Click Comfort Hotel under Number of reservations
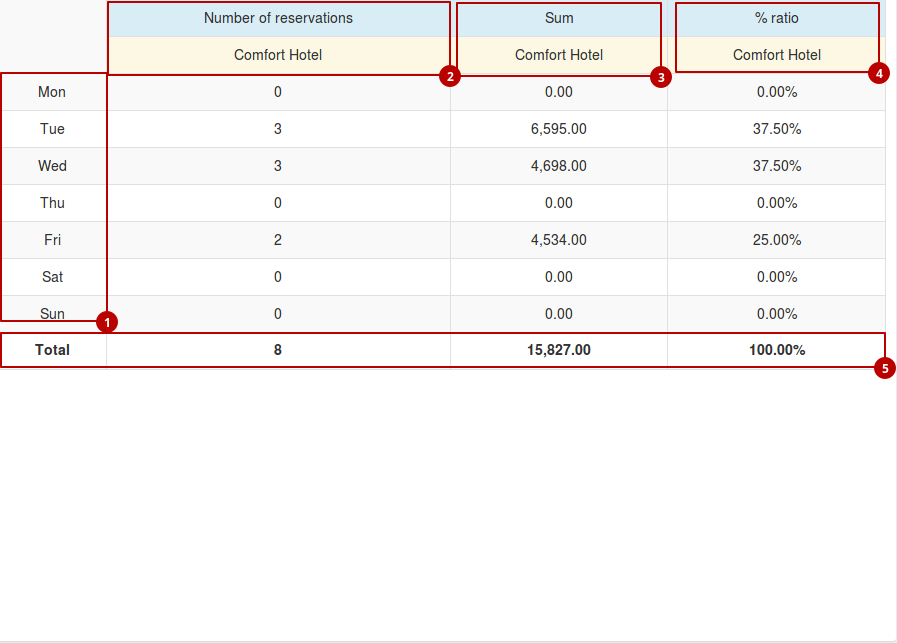The height and width of the screenshot is (643, 897). pos(278,55)
